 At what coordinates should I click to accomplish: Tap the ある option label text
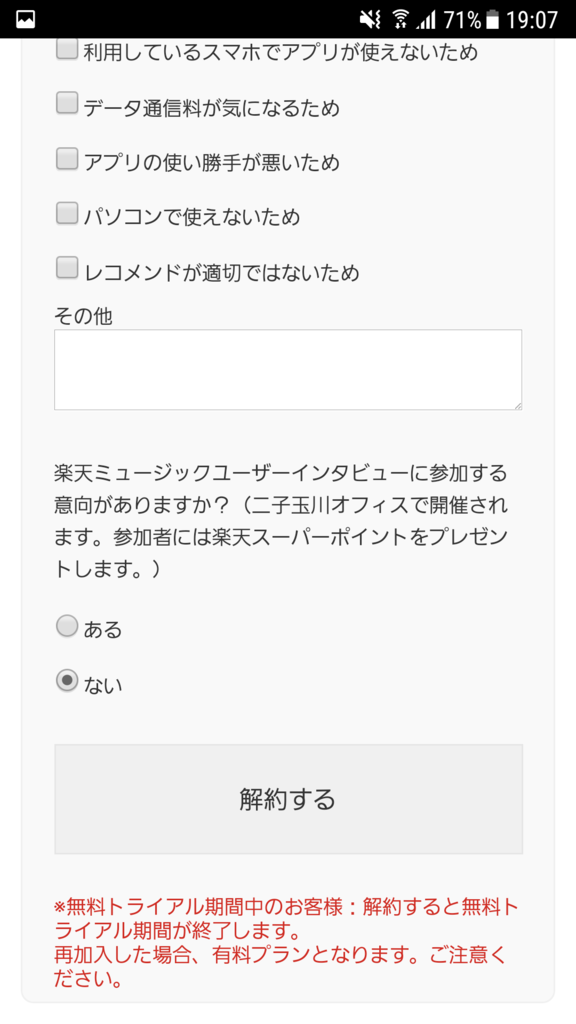pyautogui.click(x=103, y=630)
